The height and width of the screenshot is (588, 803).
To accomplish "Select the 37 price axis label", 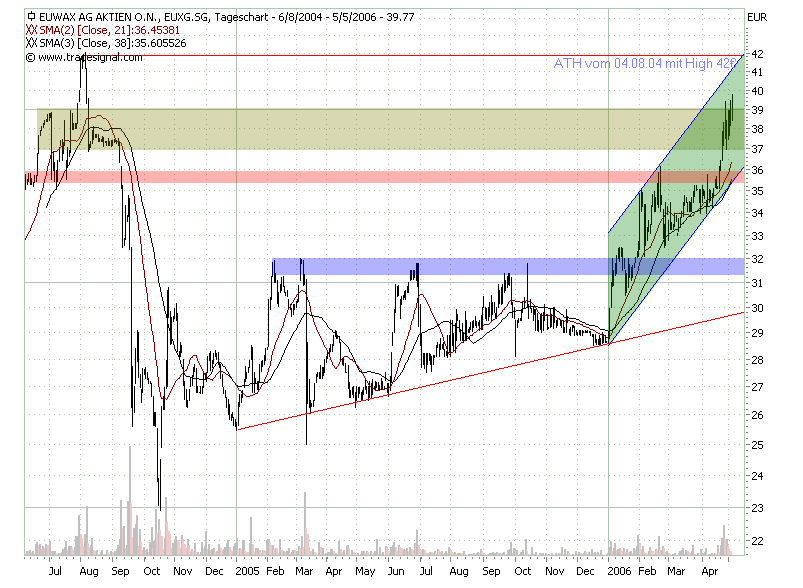I will [757, 149].
